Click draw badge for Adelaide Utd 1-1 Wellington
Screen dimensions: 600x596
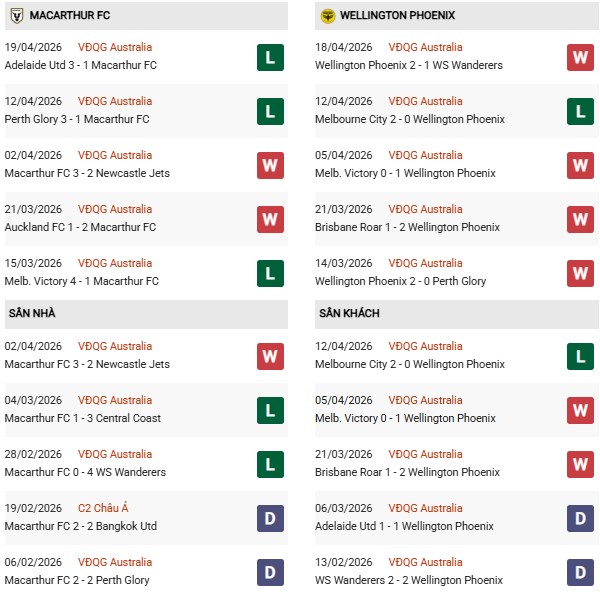(580, 518)
